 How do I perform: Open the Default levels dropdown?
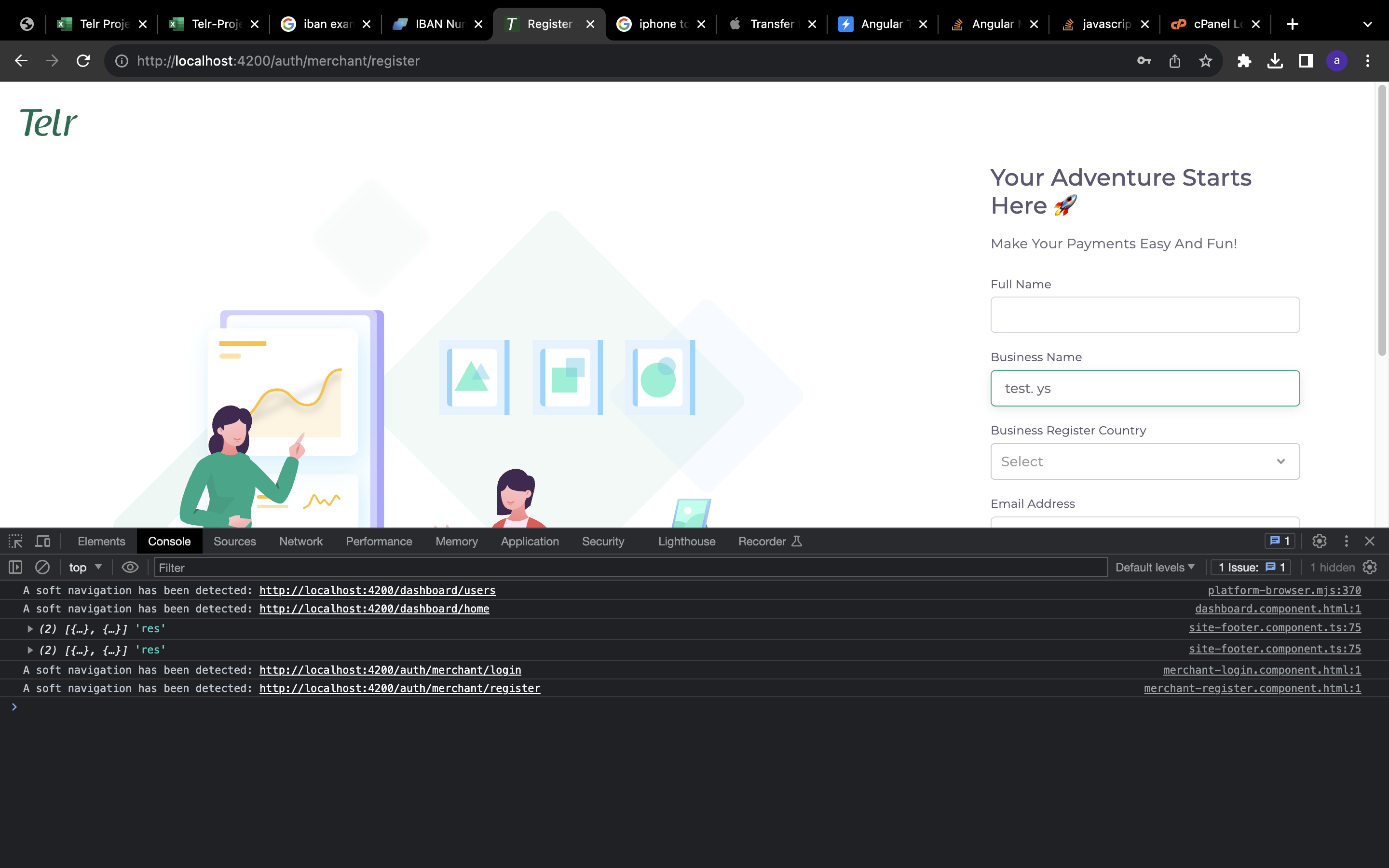point(1155,567)
